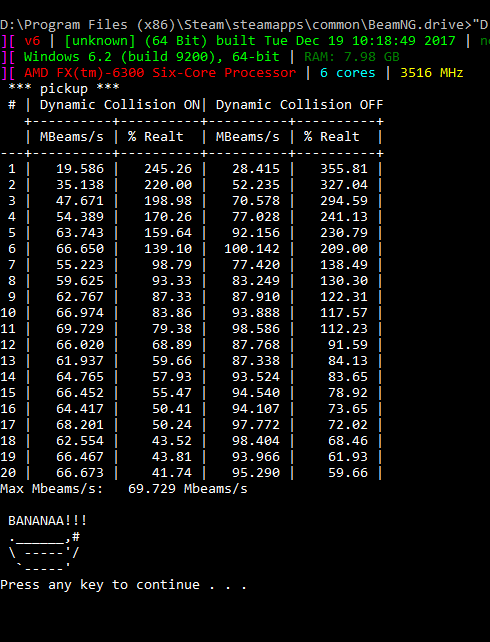Click the value '35.138' in row 2

coord(80,185)
